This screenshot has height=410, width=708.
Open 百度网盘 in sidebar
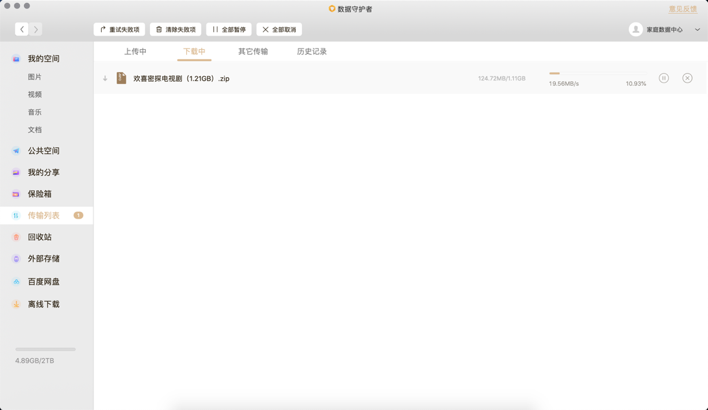point(43,282)
